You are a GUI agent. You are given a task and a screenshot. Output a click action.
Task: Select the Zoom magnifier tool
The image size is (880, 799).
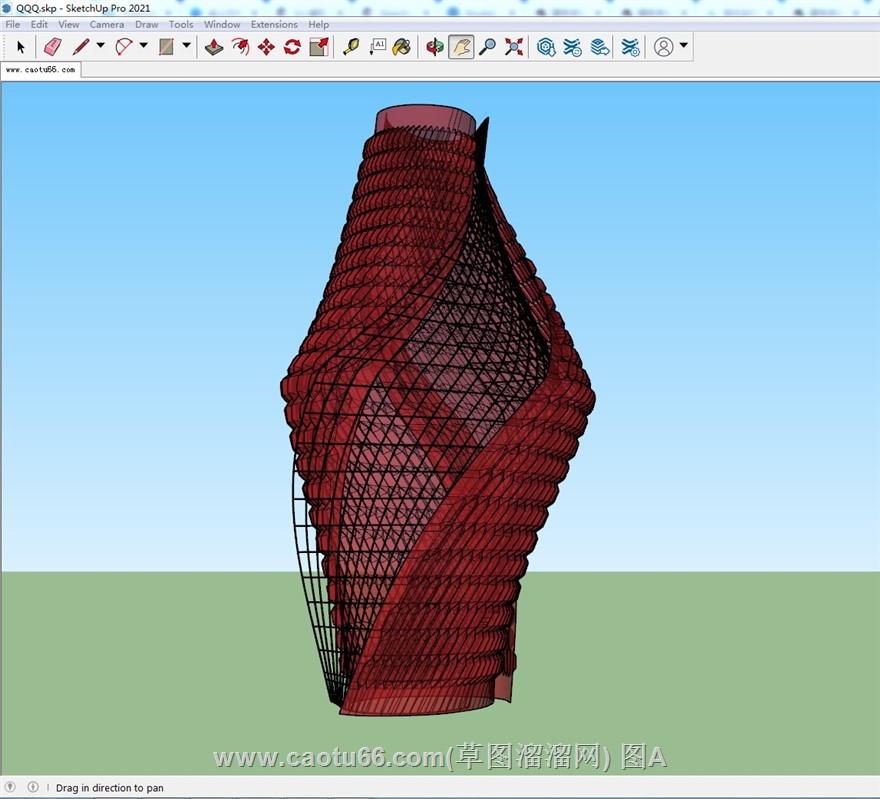487,47
